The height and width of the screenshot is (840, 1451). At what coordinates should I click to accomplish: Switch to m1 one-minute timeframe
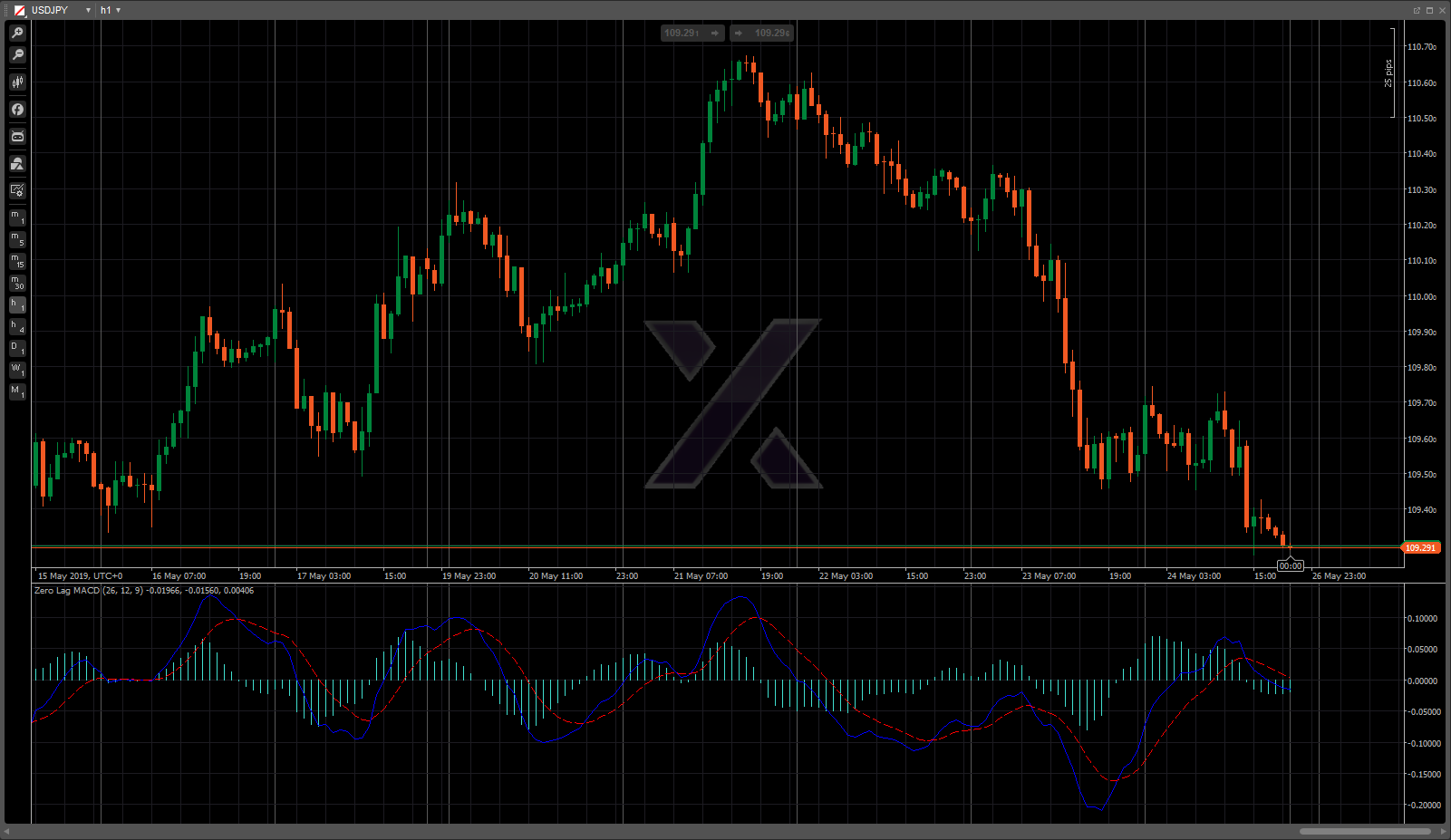pyautogui.click(x=17, y=217)
